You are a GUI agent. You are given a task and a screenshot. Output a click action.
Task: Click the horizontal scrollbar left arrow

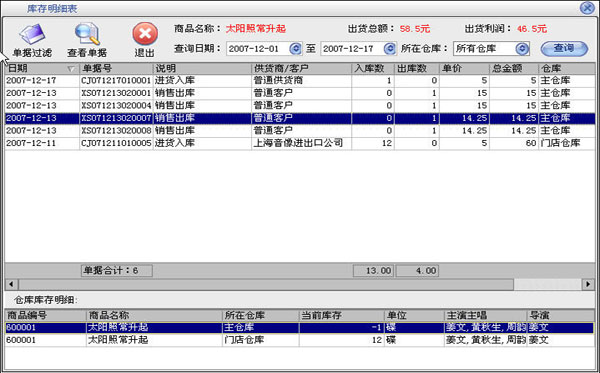11,284
